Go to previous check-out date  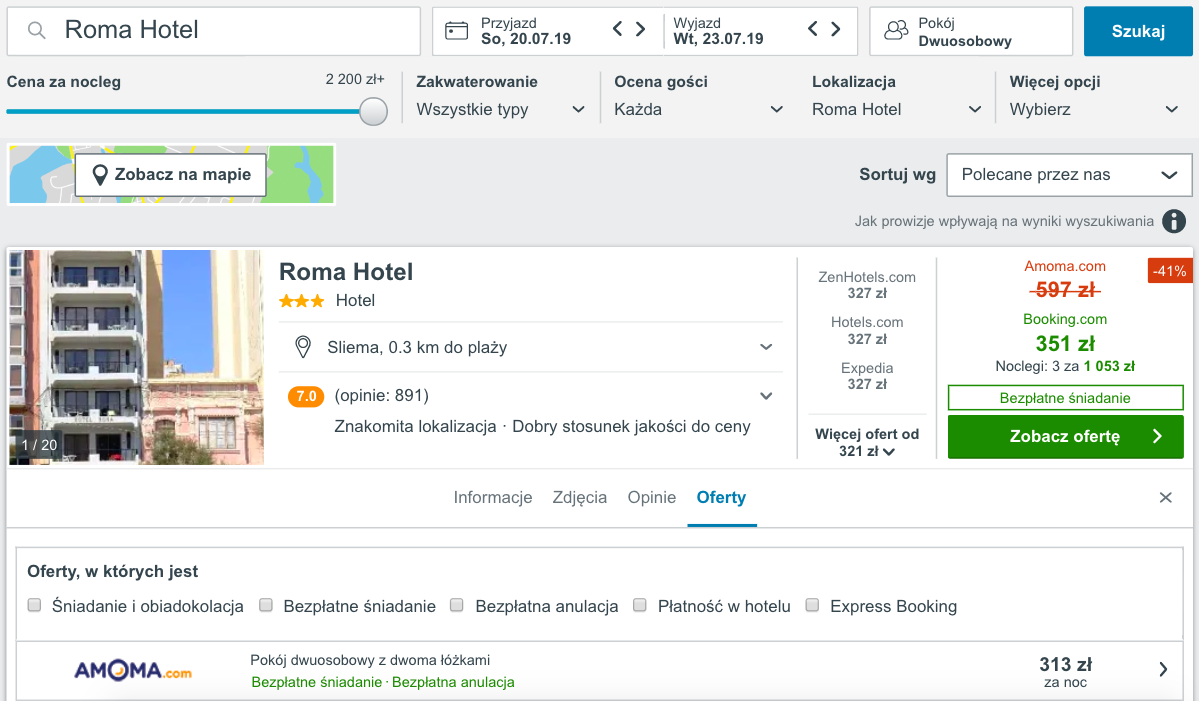coord(813,29)
